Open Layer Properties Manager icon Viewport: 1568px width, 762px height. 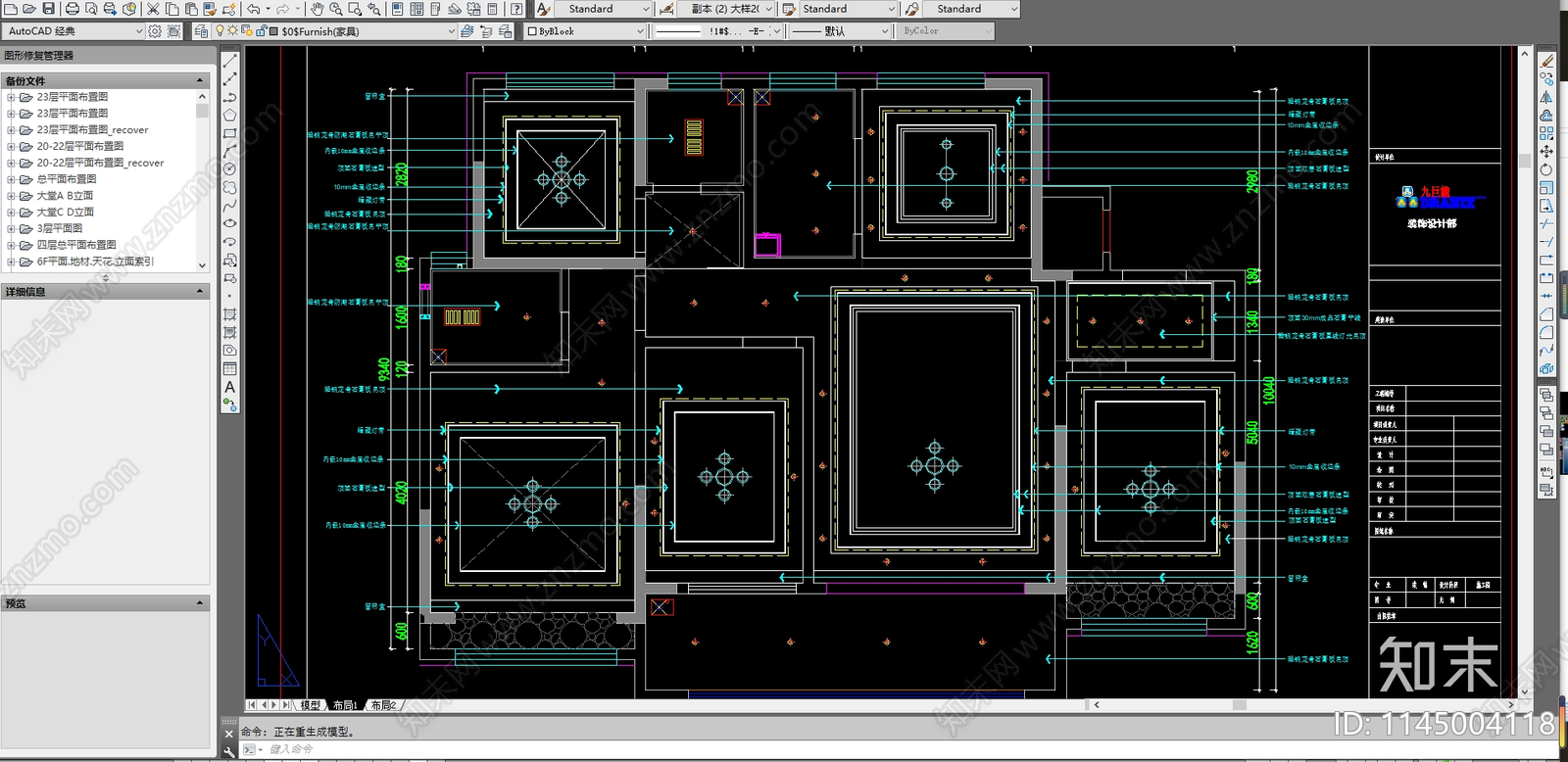coord(201,31)
